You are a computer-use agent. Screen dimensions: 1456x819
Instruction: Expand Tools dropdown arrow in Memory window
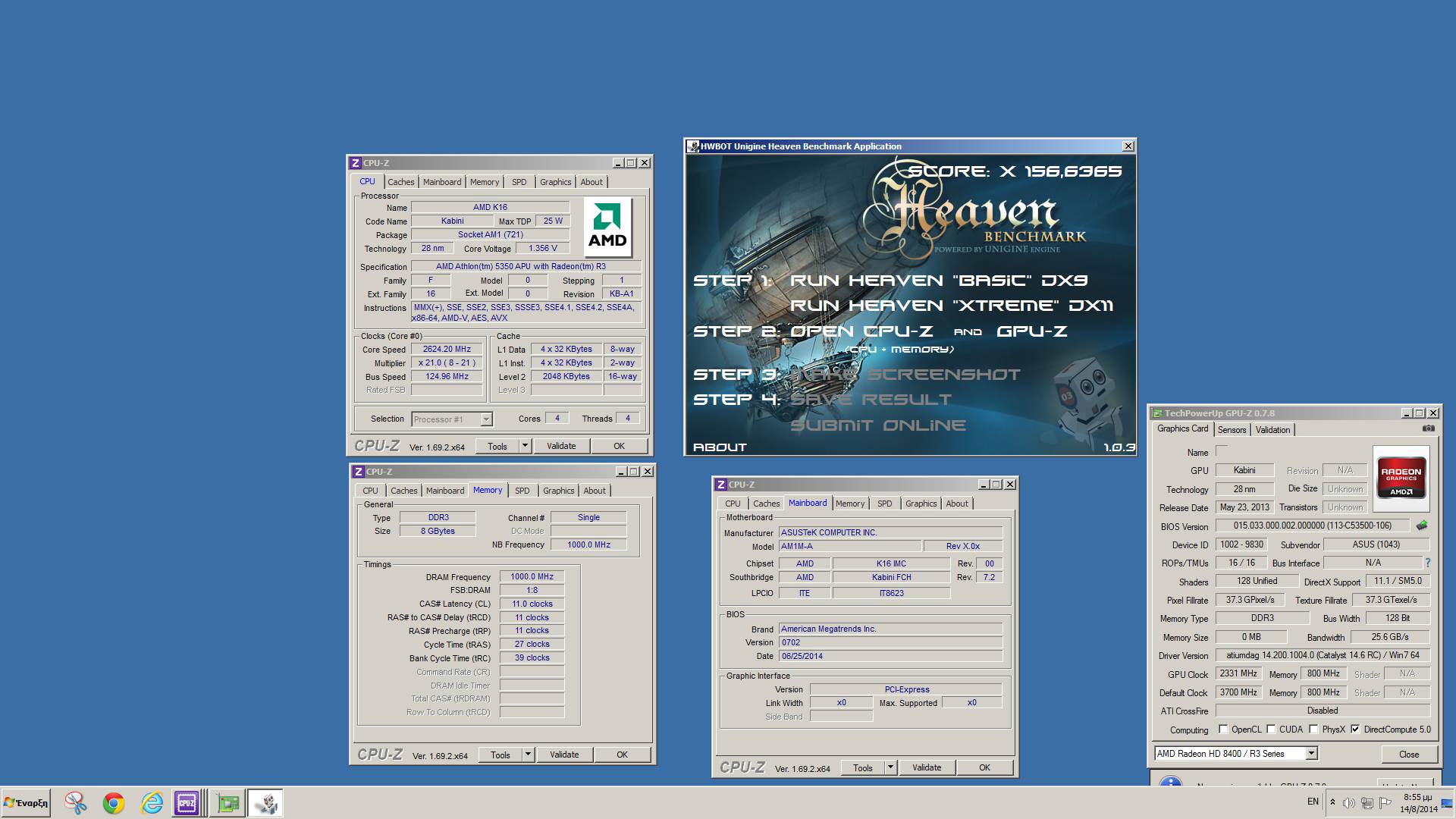click(x=528, y=755)
